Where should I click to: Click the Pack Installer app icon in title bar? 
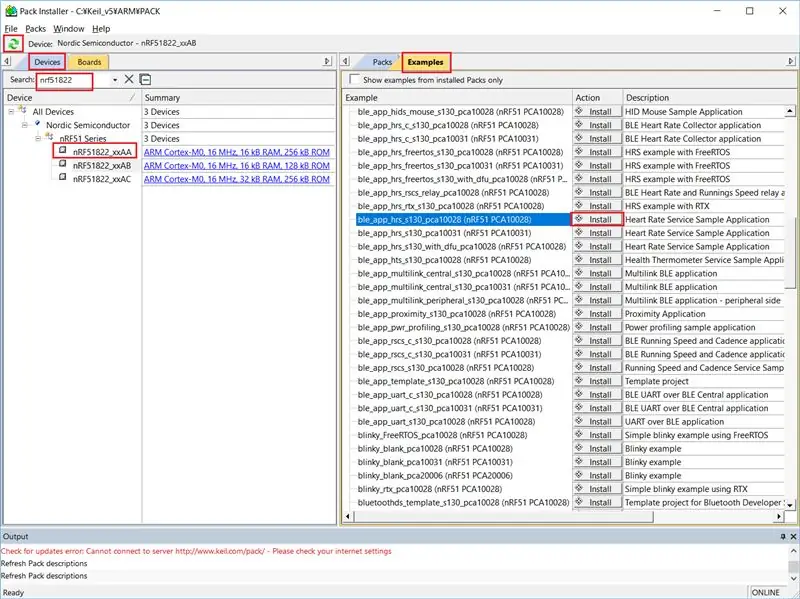pos(11,11)
